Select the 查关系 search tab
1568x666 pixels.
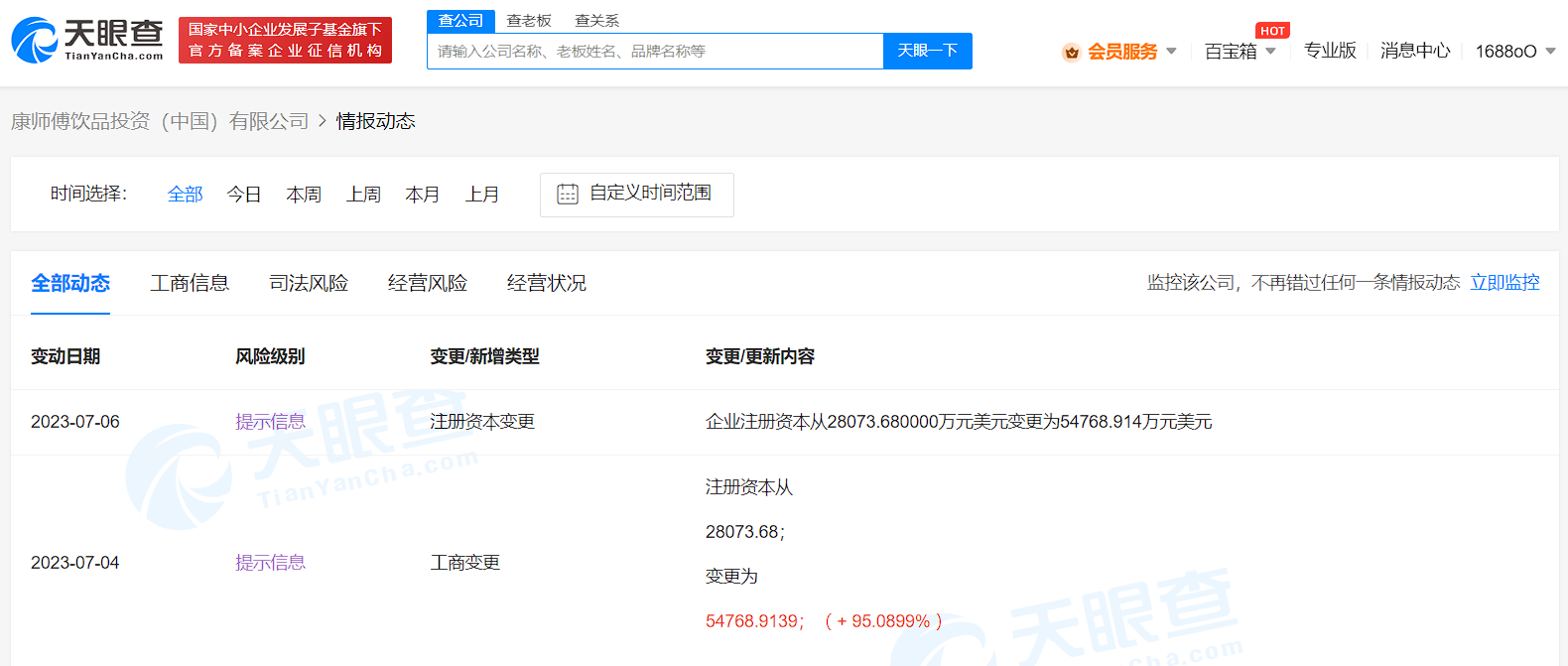click(x=596, y=21)
